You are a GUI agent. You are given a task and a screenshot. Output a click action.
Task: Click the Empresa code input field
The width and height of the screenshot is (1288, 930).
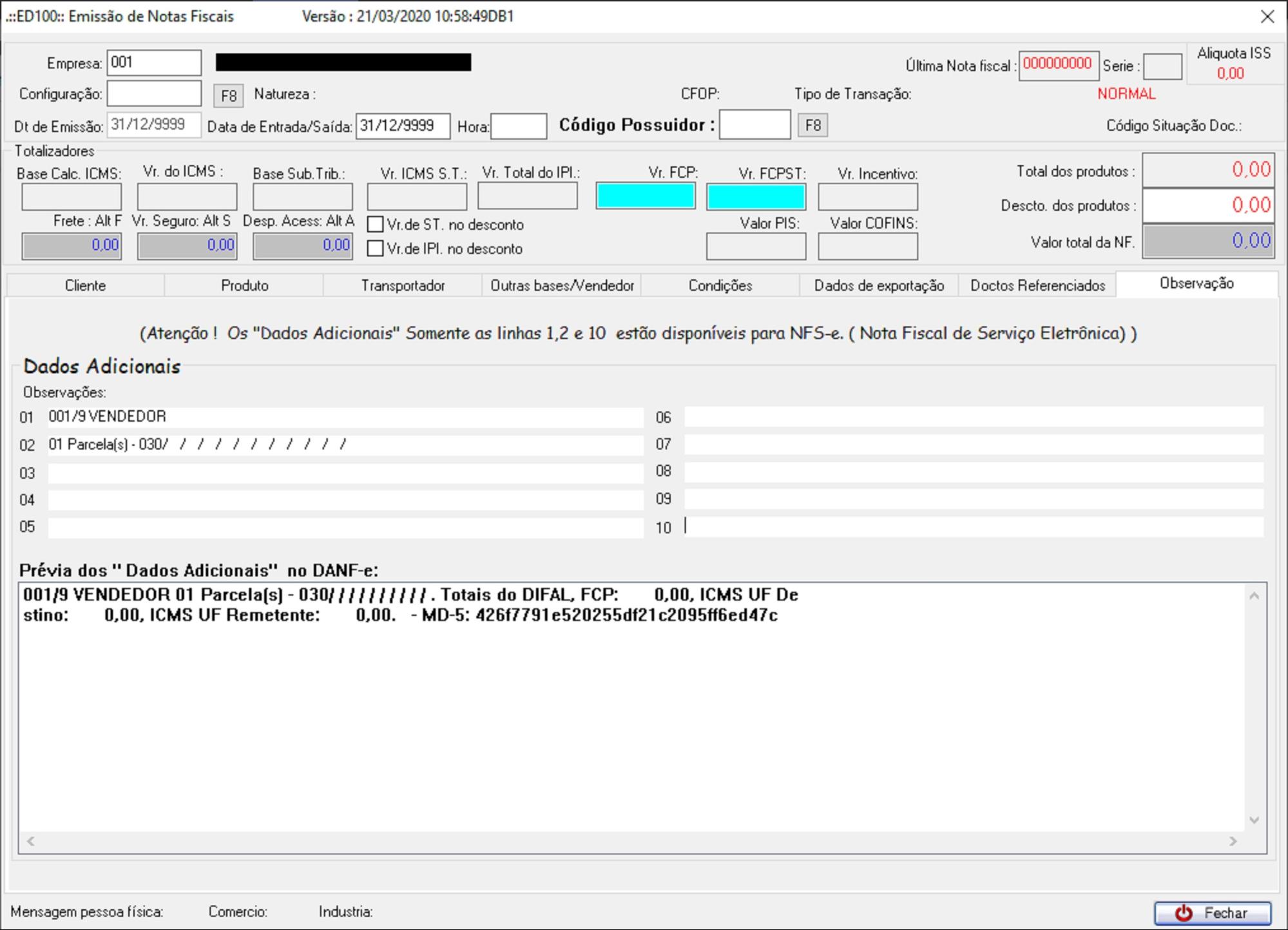[x=154, y=63]
